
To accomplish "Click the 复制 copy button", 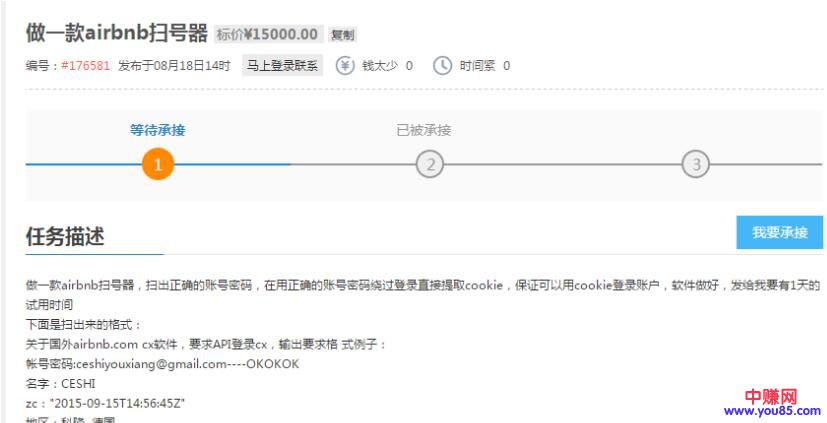I will [x=343, y=35].
